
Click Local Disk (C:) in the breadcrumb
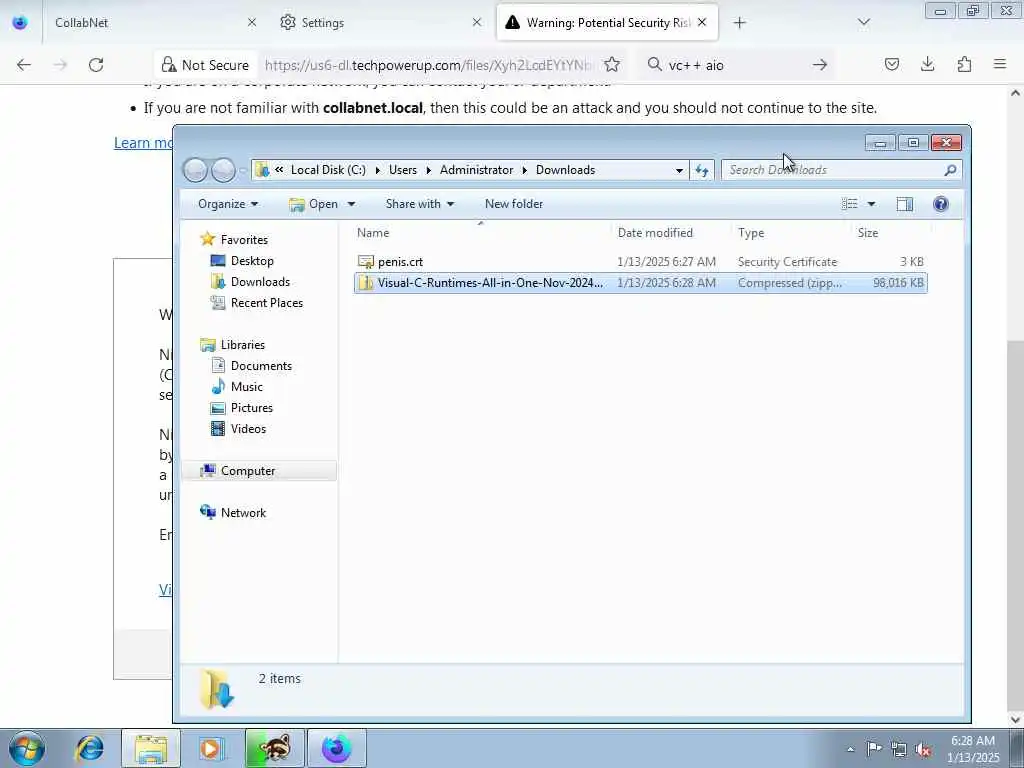coord(328,170)
